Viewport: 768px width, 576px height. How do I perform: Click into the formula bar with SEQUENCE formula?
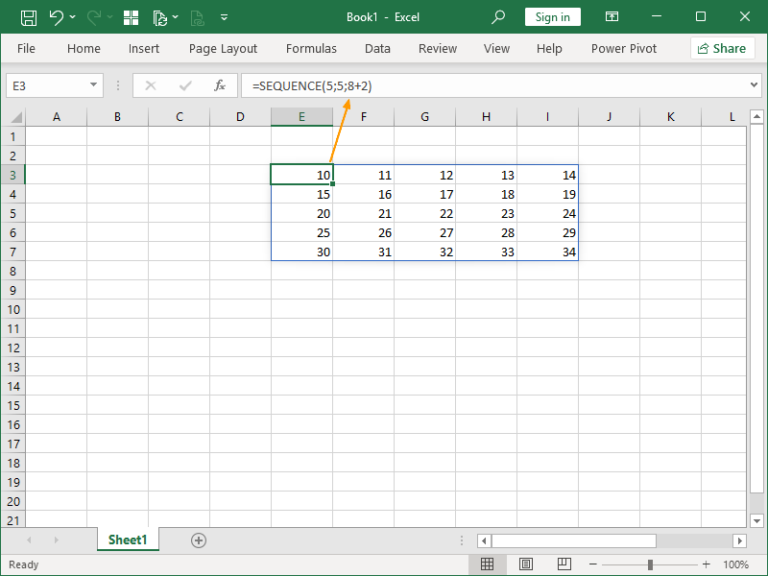pyautogui.click(x=494, y=86)
